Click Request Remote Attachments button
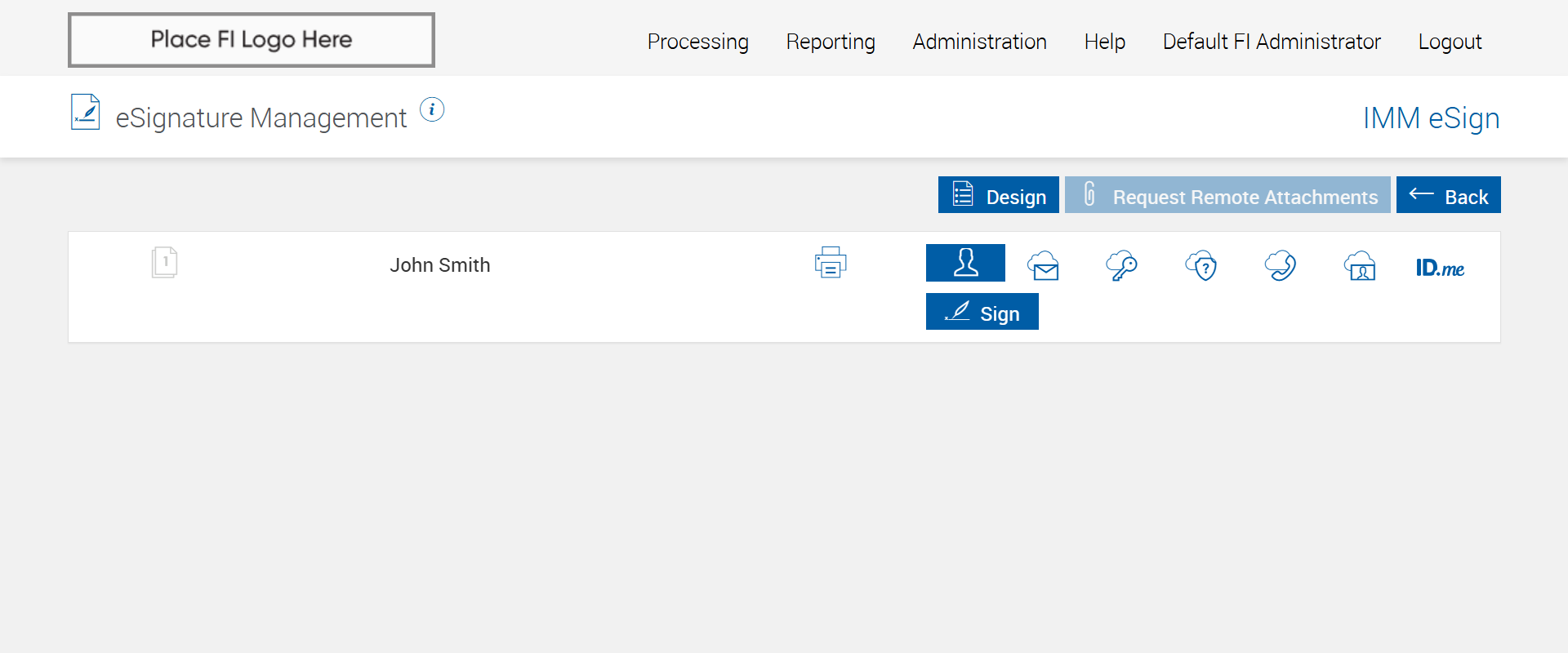1568x653 pixels. click(x=1227, y=195)
